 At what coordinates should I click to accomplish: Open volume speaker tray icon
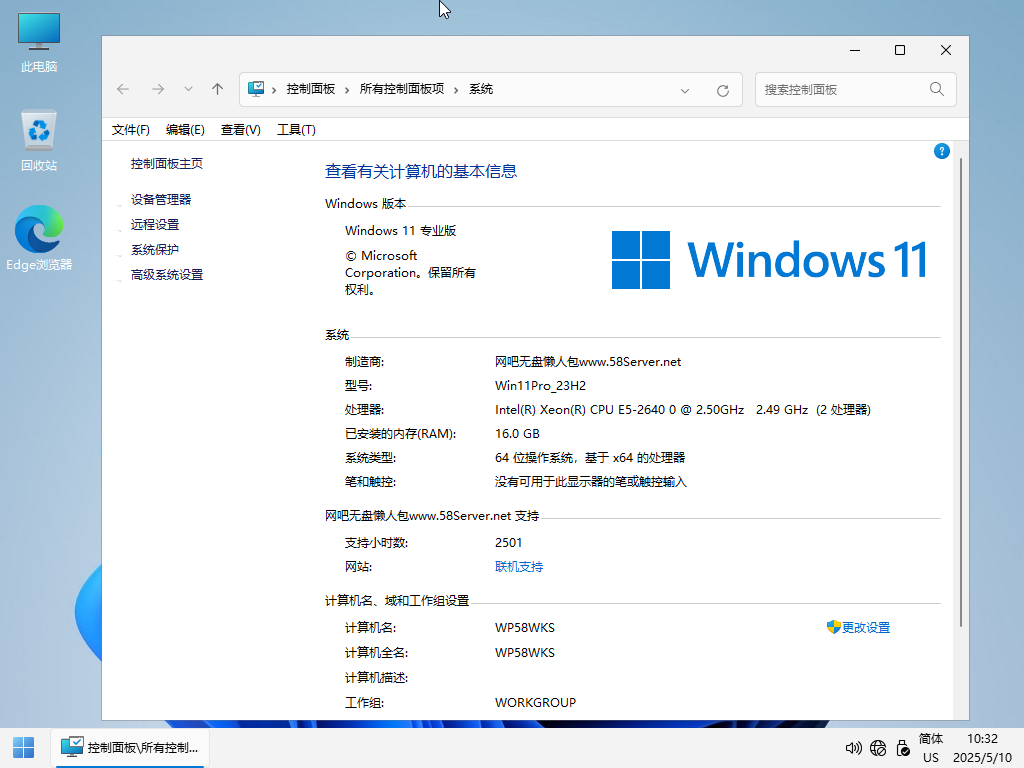click(x=853, y=748)
